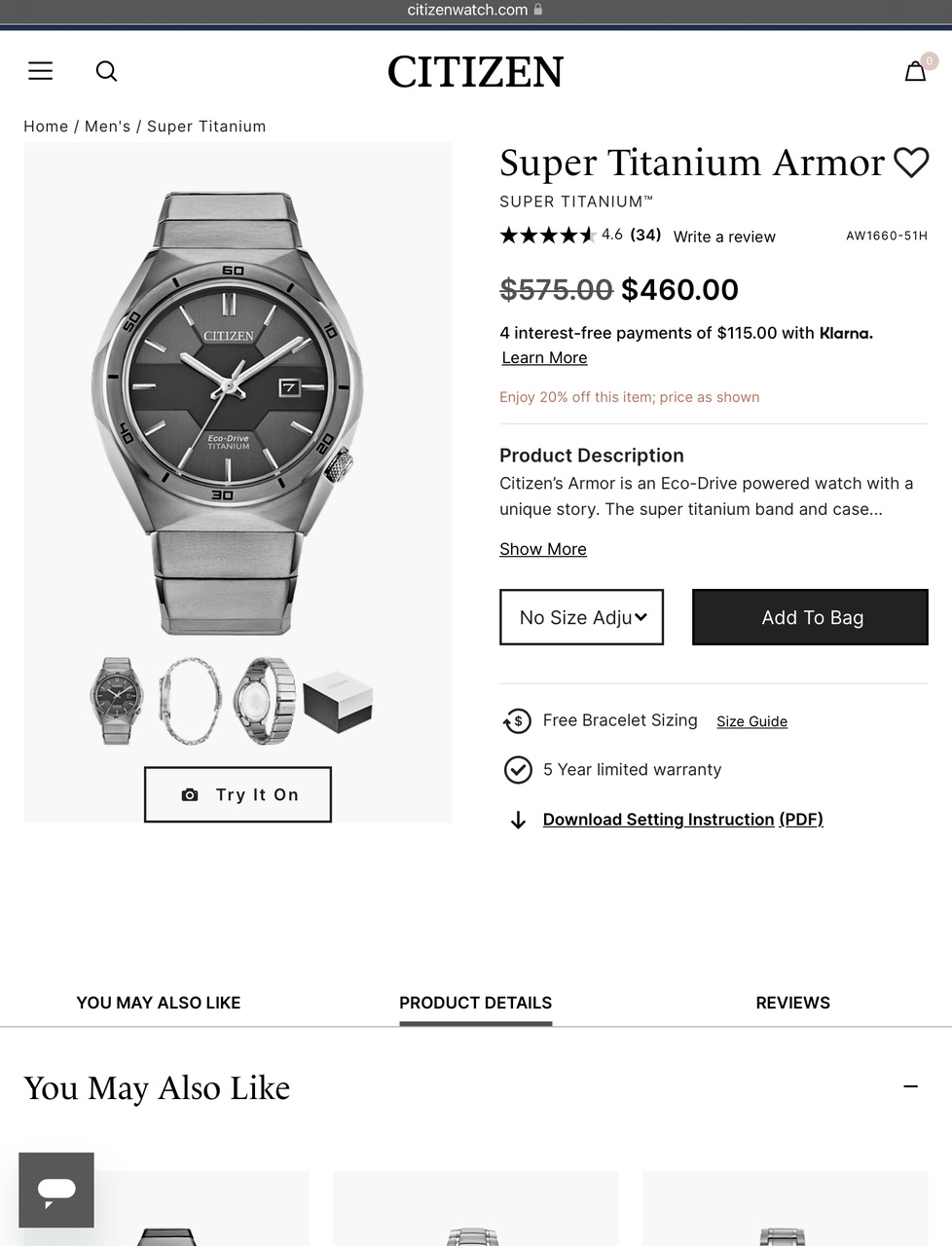Switch to the Reviews tab
The width and height of the screenshot is (952, 1246).
point(792,1003)
